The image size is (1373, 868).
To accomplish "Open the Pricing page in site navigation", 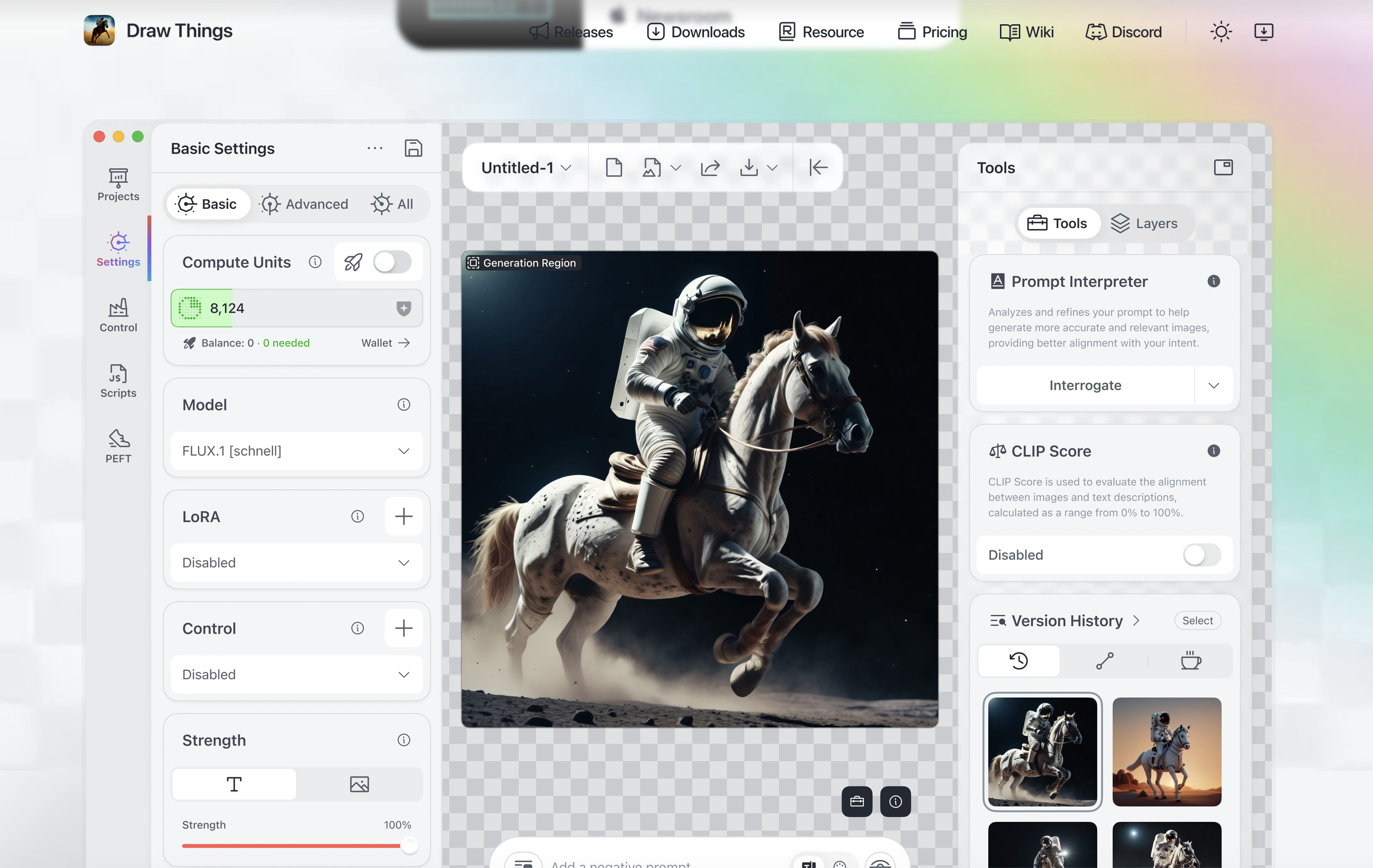I will coord(932,32).
